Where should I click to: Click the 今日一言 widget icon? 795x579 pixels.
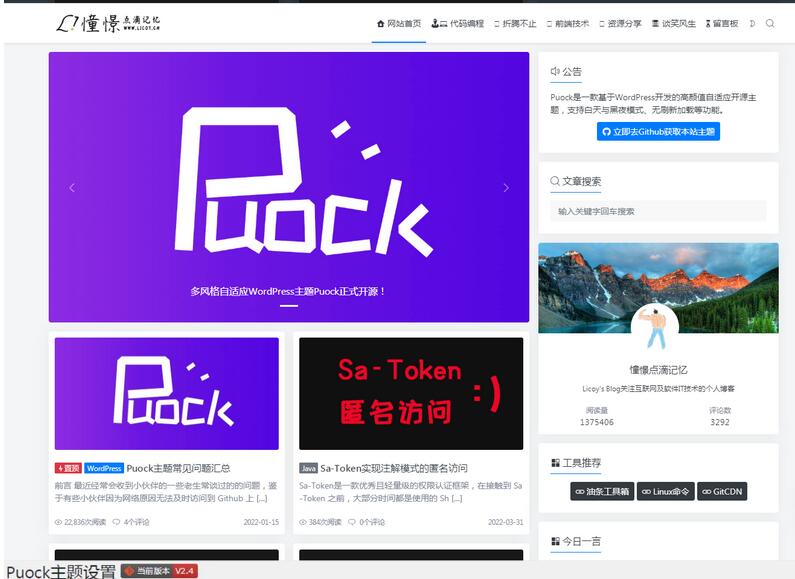[x=555, y=541]
